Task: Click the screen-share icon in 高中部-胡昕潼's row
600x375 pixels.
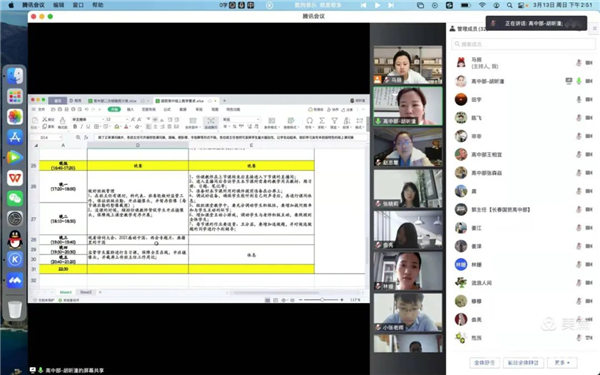Action: coord(569,81)
